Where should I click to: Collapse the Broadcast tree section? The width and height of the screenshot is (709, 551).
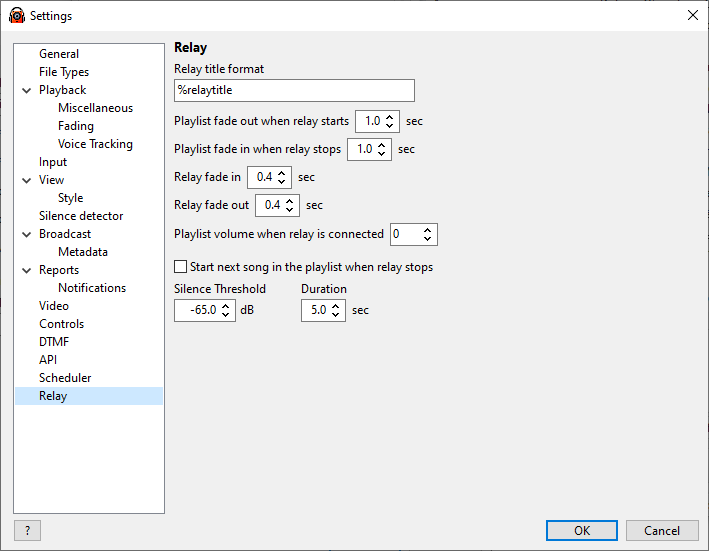point(27,234)
